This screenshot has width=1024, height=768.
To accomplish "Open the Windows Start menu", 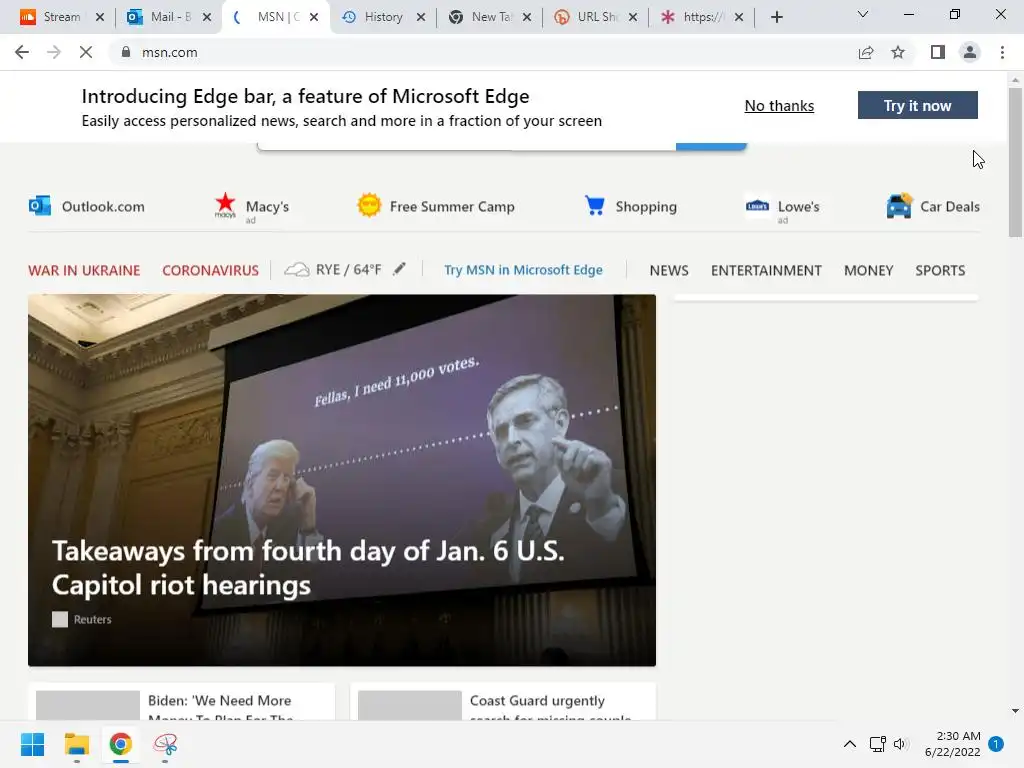I will pos(32,744).
